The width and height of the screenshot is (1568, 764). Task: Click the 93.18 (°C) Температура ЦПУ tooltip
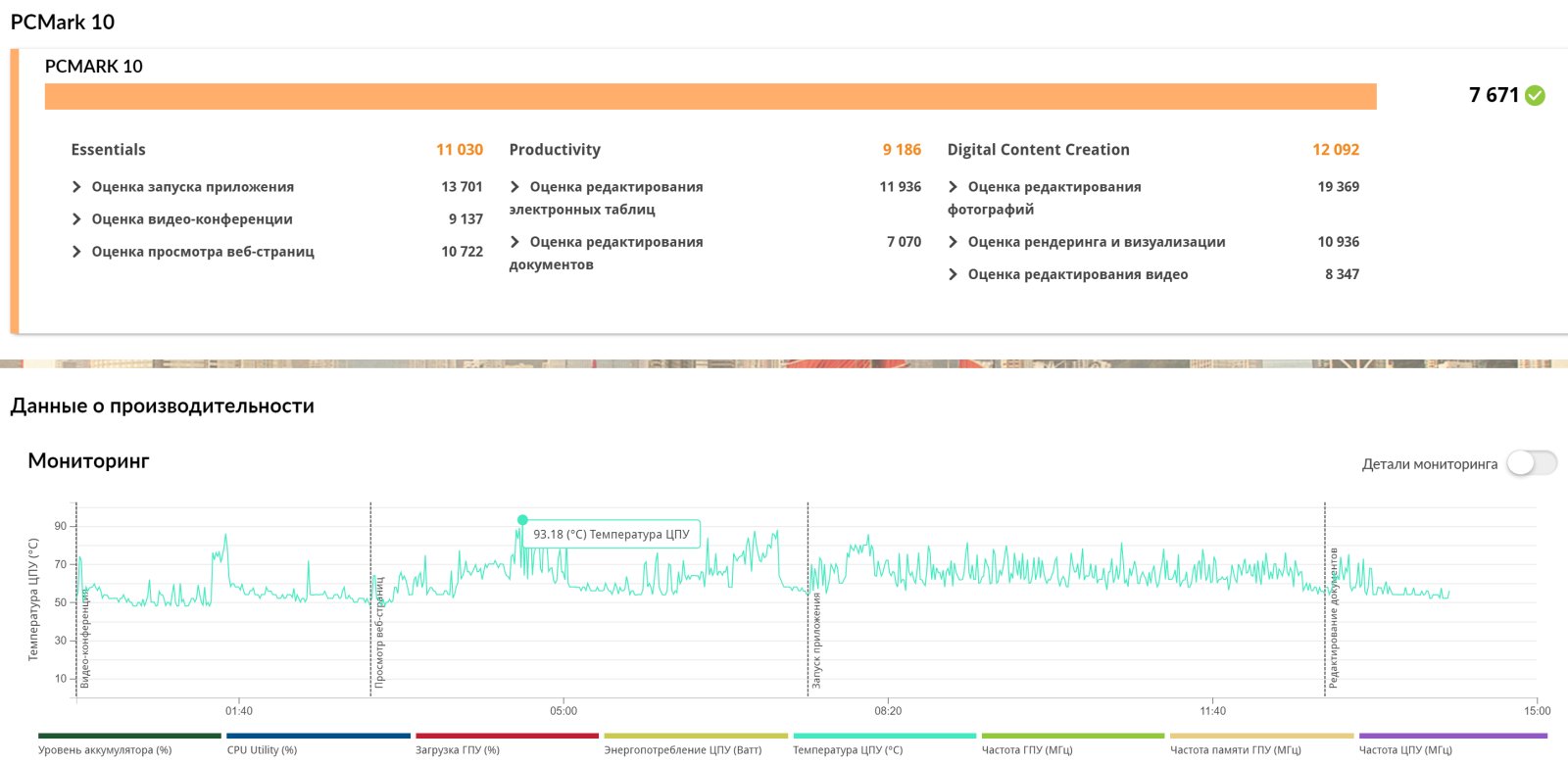tap(612, 535)
